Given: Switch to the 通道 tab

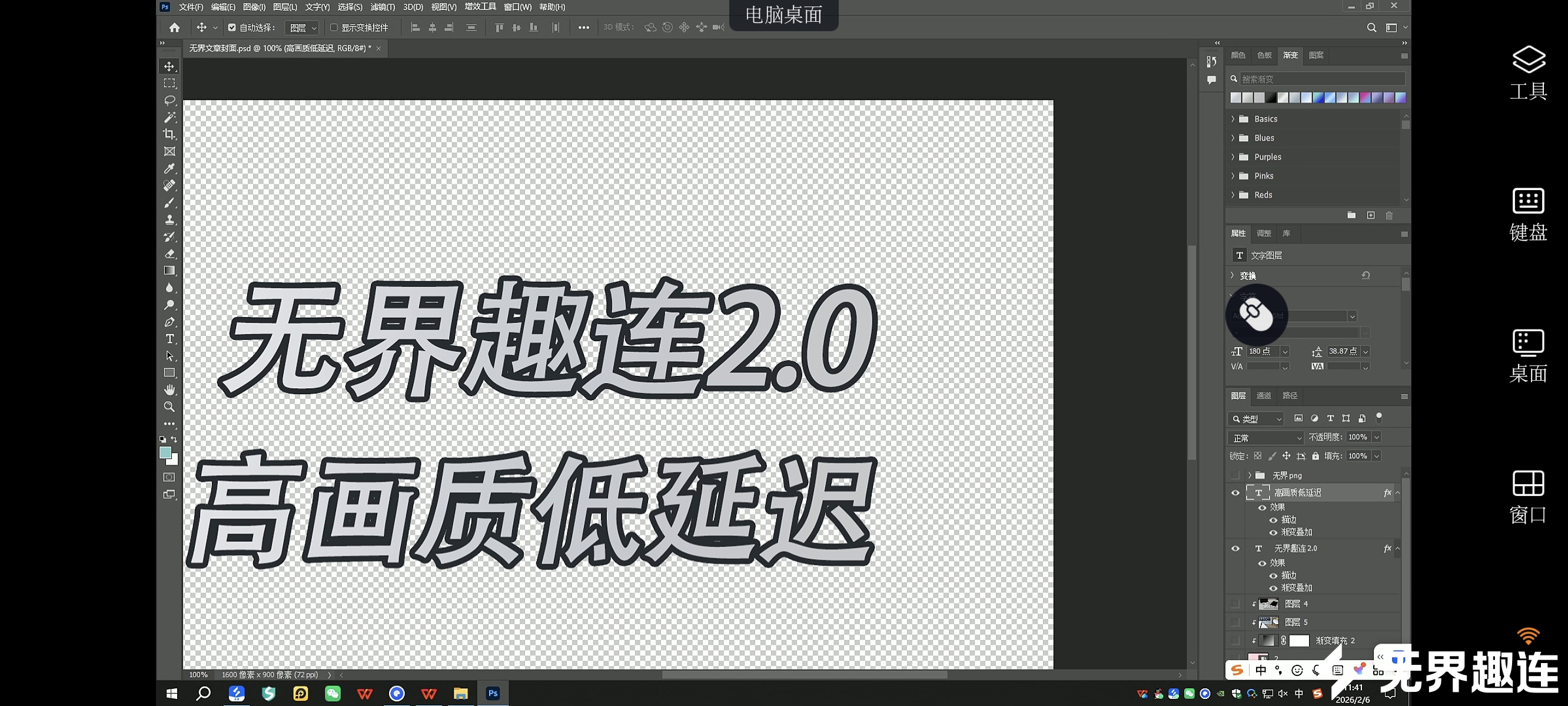Looking at the screenshot, I should click(1264, 396).
